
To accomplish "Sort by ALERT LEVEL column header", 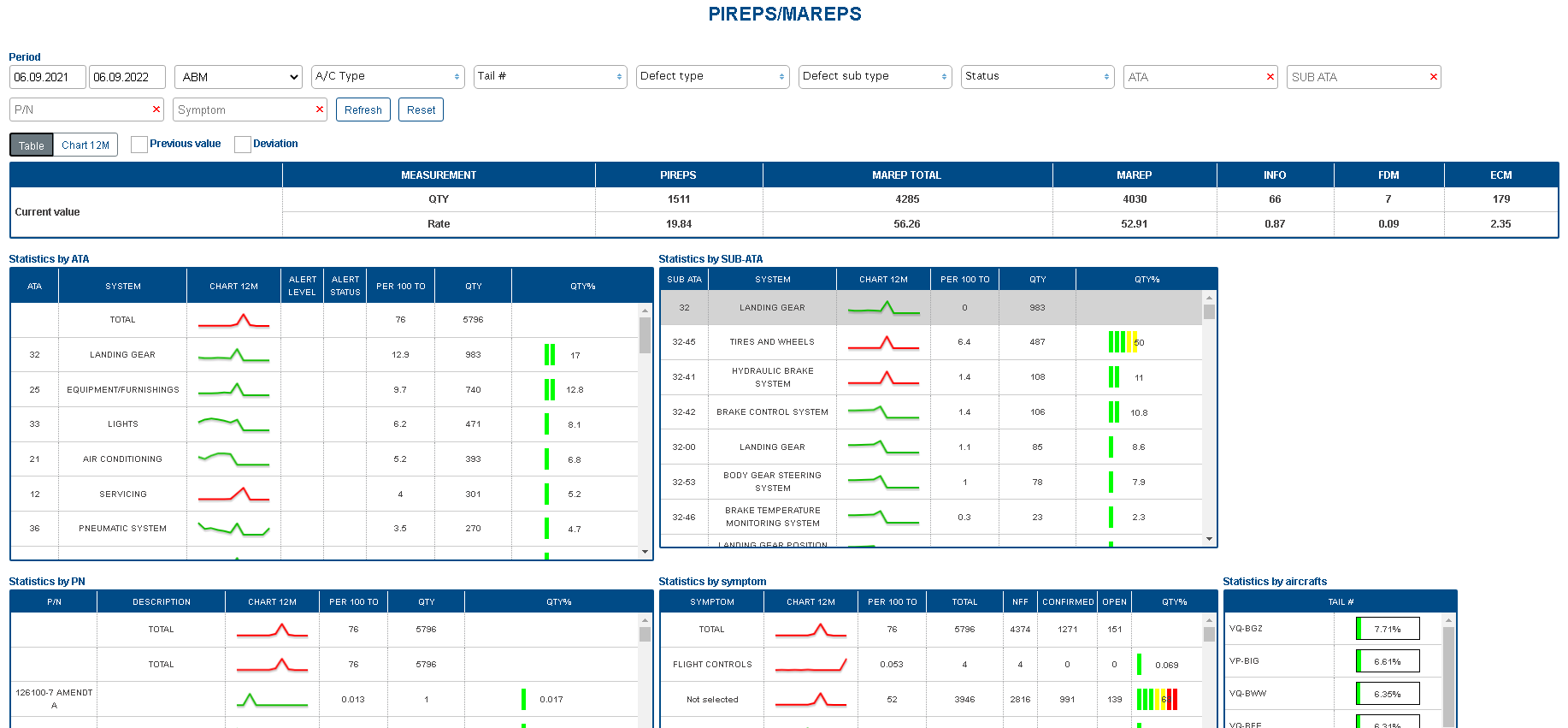I will (x=302, y=287).
